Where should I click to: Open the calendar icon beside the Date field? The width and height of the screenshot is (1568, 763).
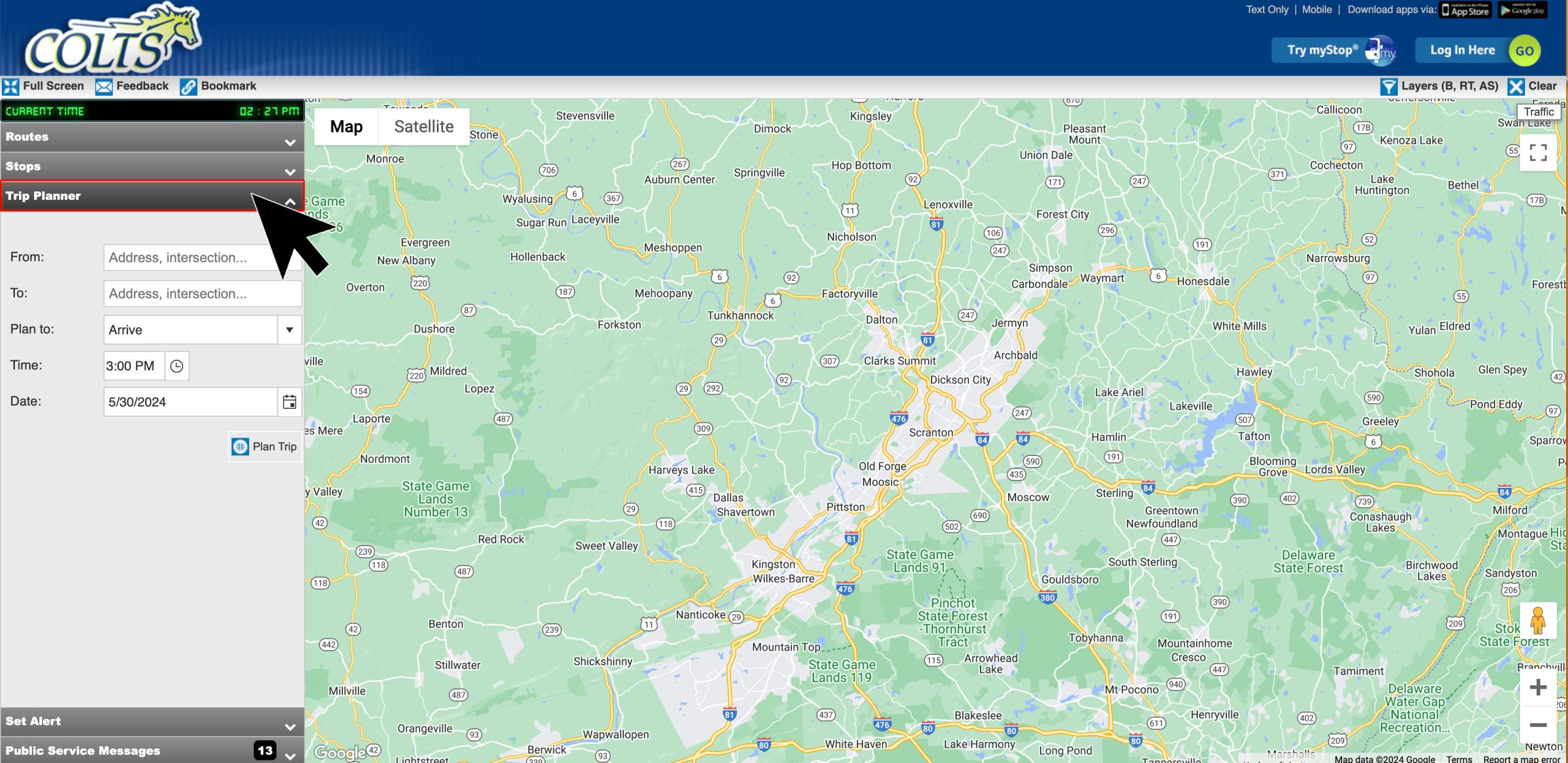pyautogui.click(x=290, y=401)
